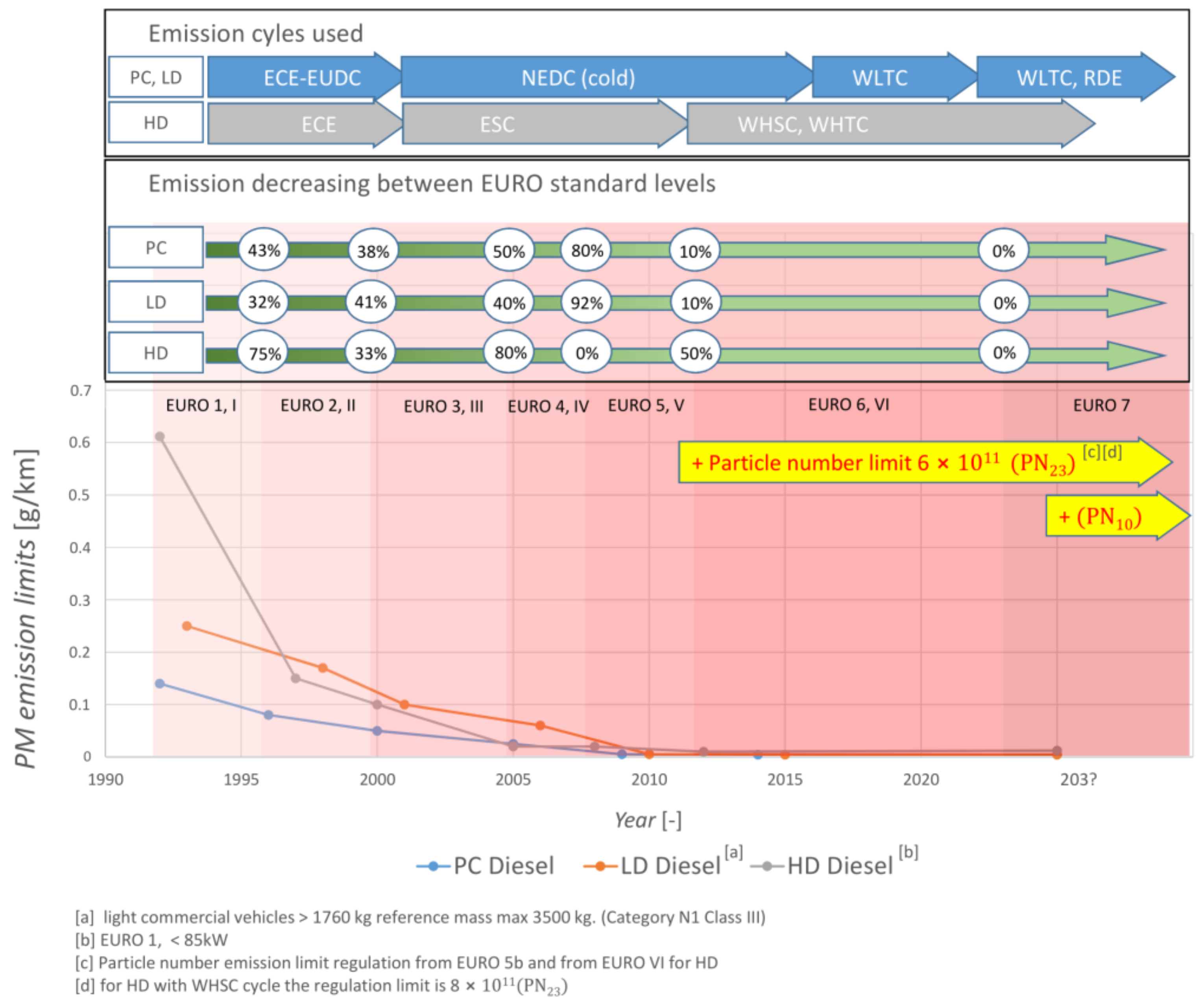Click the 43% circle in PC row
Viewport: 1204px width, 1001px height.
click(x=263, y=250)
